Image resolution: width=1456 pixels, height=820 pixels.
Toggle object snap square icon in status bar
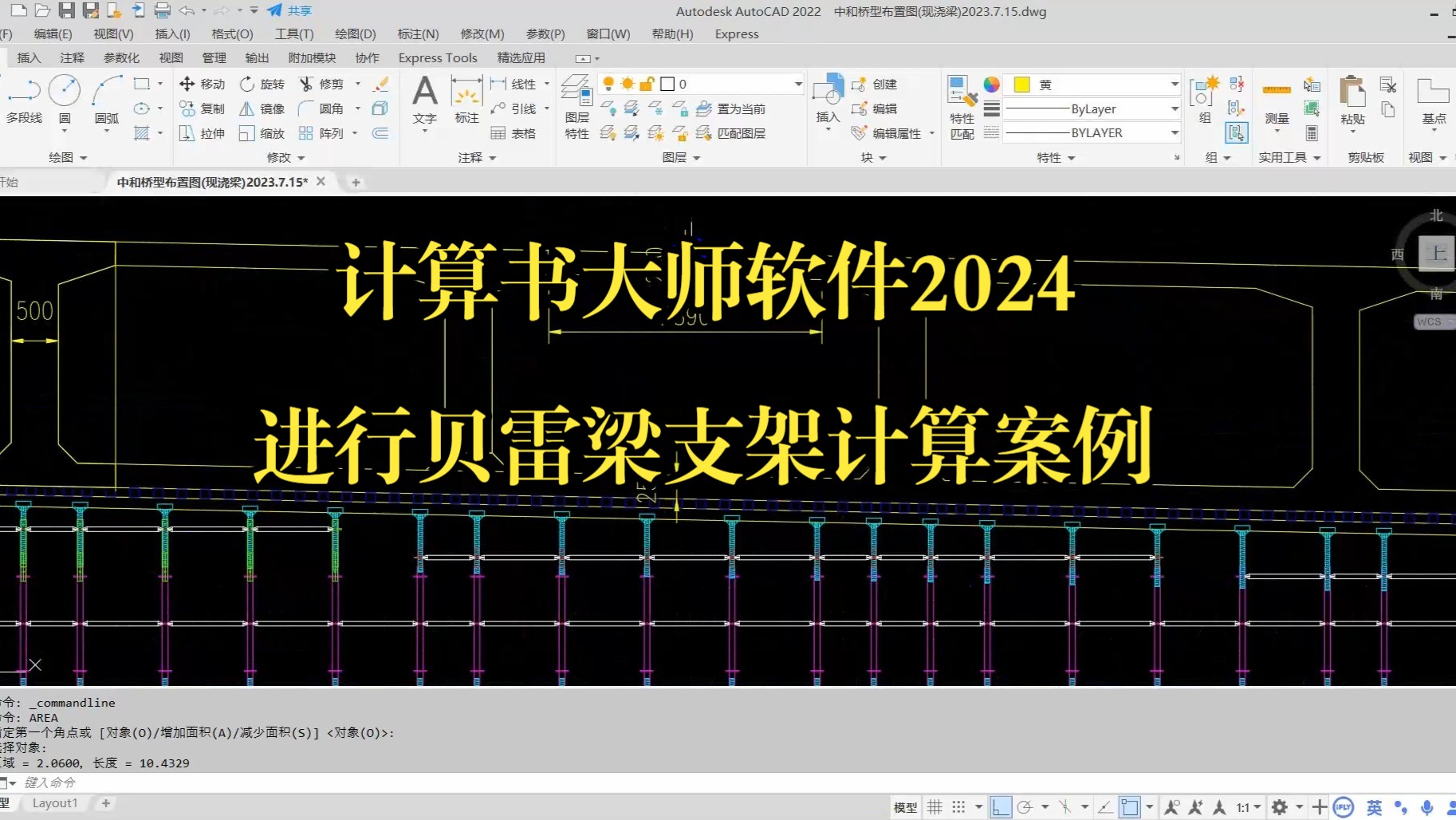coord(1129,807)
